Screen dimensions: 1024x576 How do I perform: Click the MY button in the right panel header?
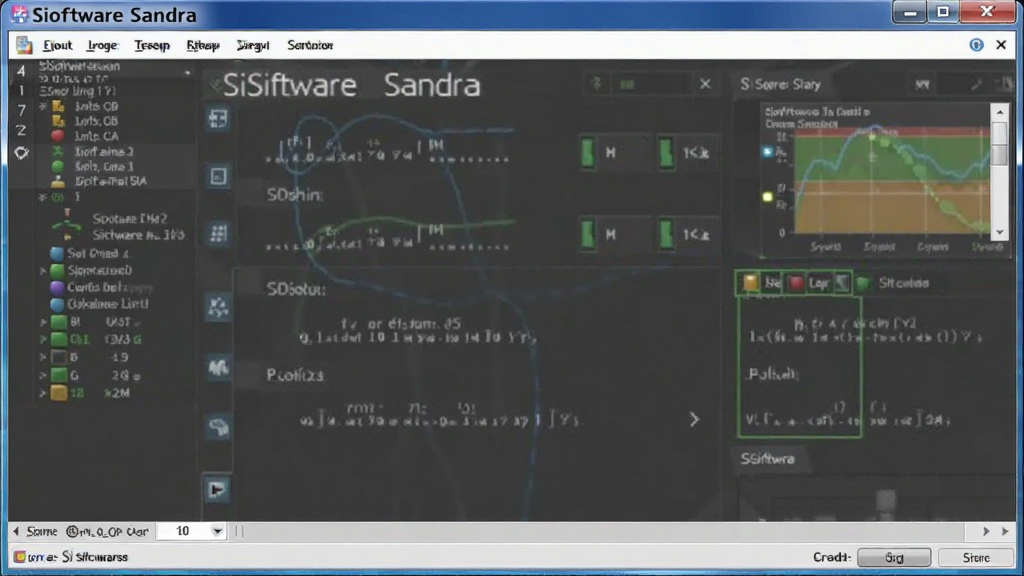pyautogui.click(x=922, y=84)
